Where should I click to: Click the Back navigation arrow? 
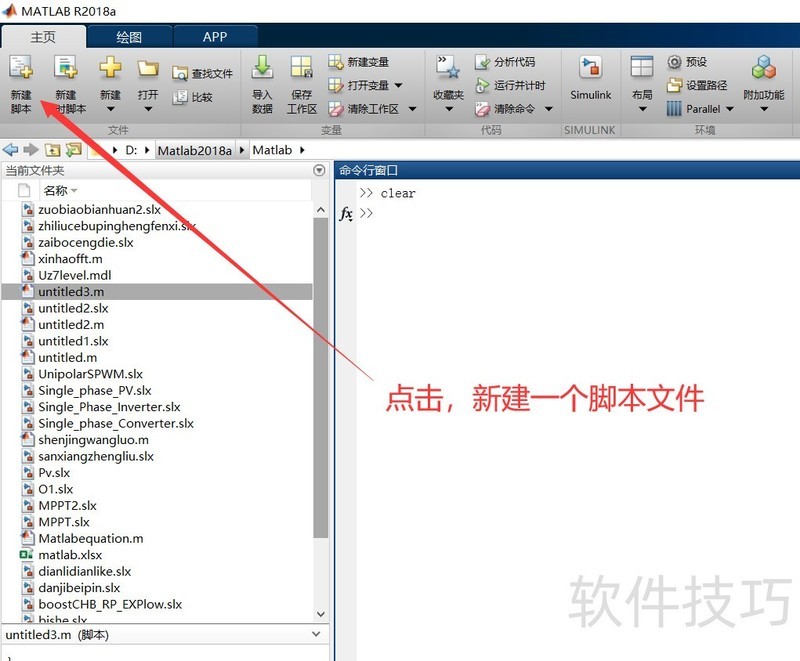pos(10,150)
